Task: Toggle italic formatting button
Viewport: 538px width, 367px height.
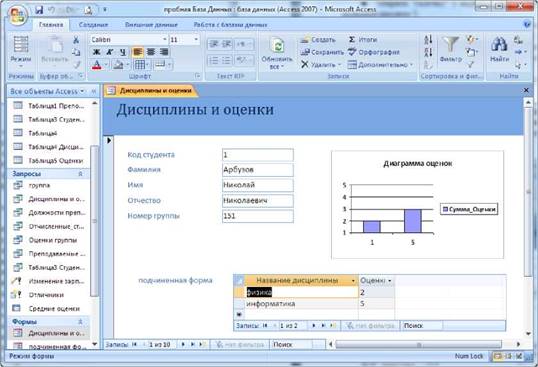Action: point(110,52)
